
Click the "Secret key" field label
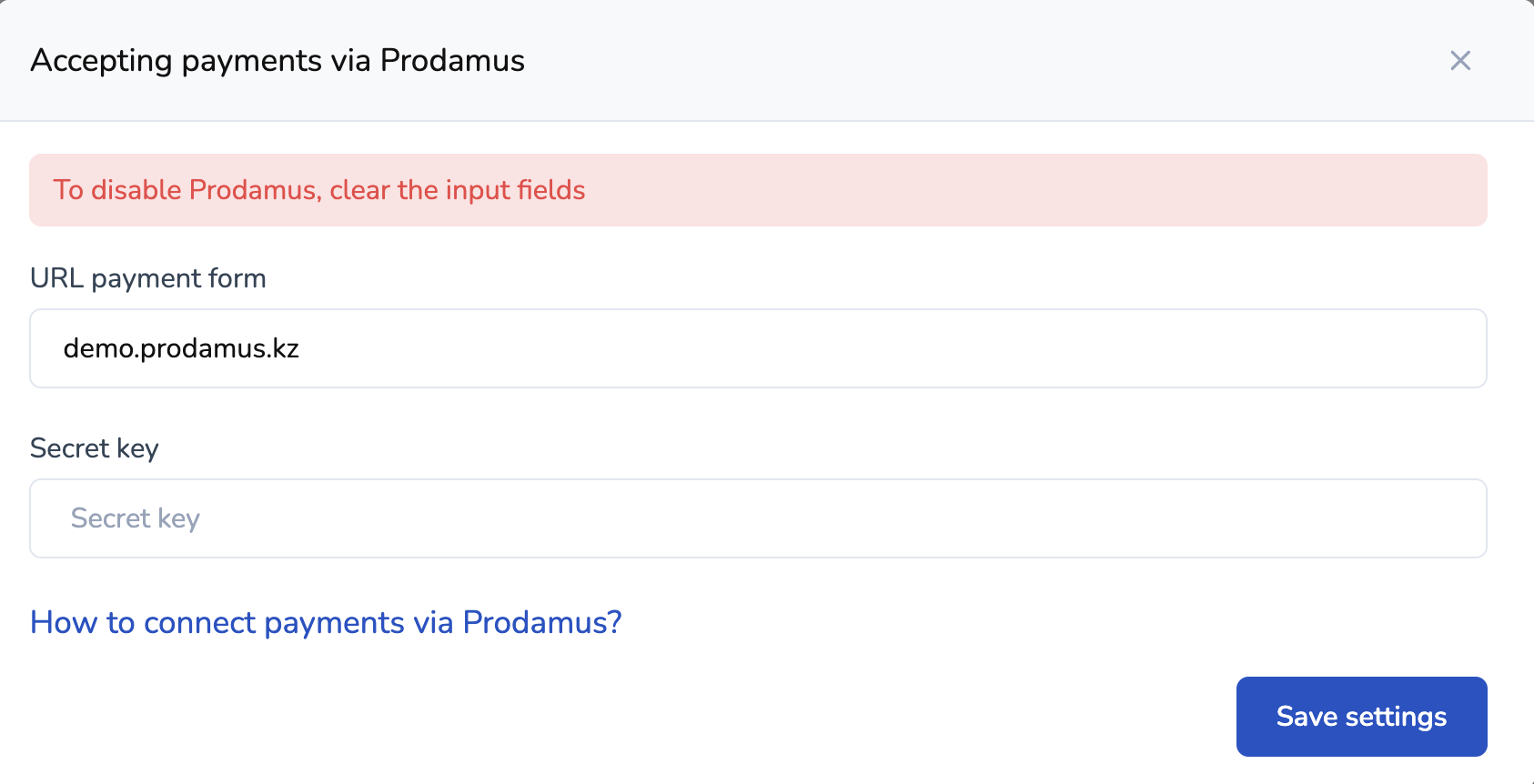coord(95,448)
